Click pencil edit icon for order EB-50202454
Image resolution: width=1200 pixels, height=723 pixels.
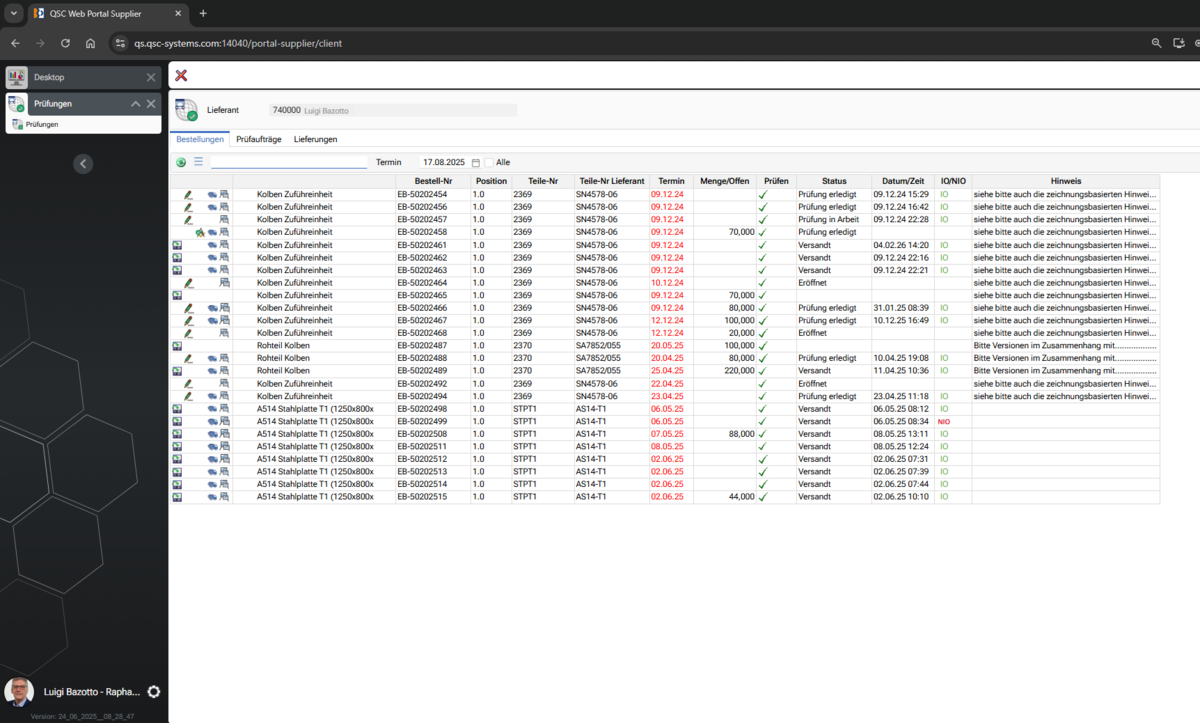click(x=188, y=194)
